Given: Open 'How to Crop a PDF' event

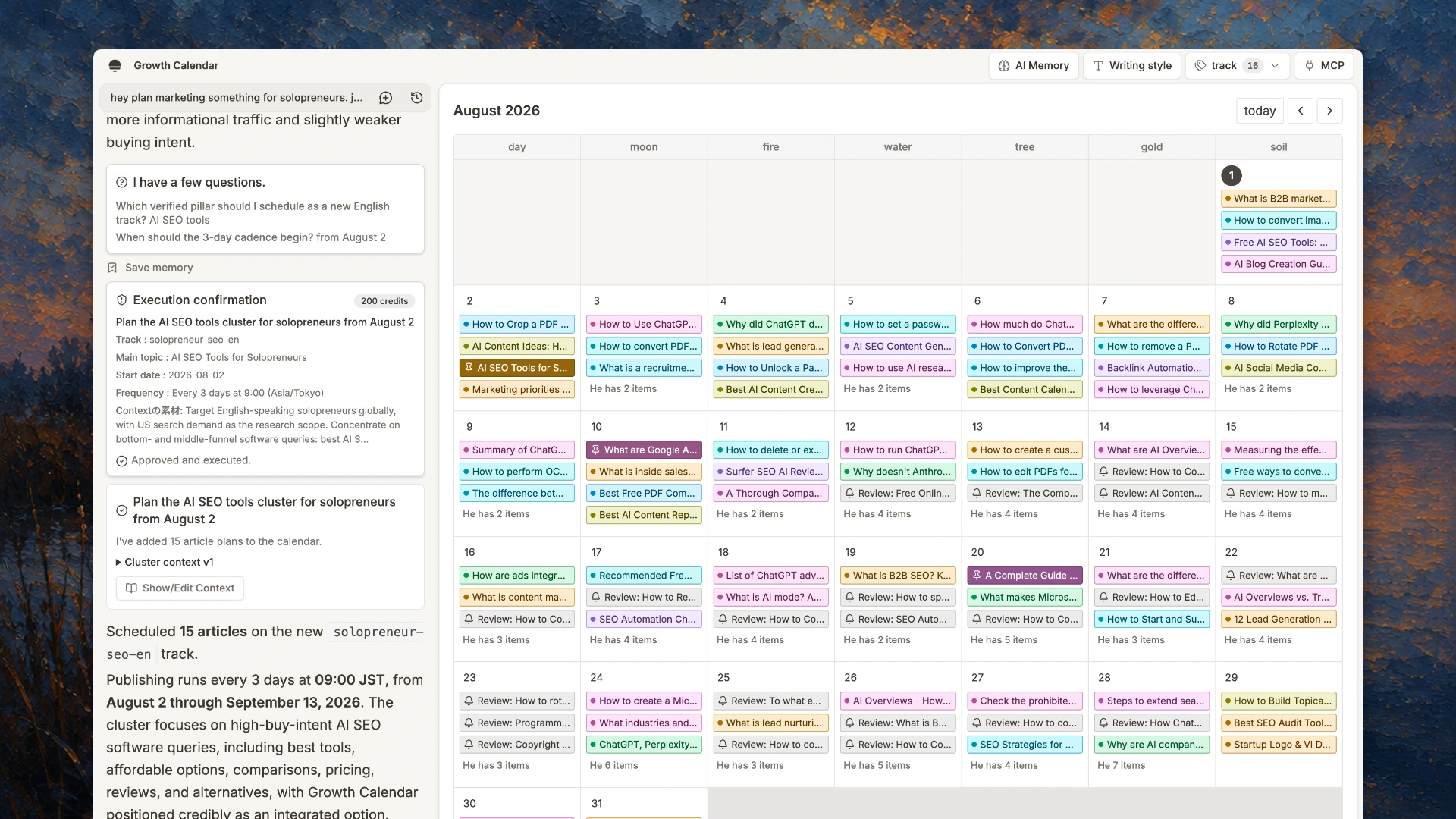Looking at the screenshot, I should tap(517, 325).
